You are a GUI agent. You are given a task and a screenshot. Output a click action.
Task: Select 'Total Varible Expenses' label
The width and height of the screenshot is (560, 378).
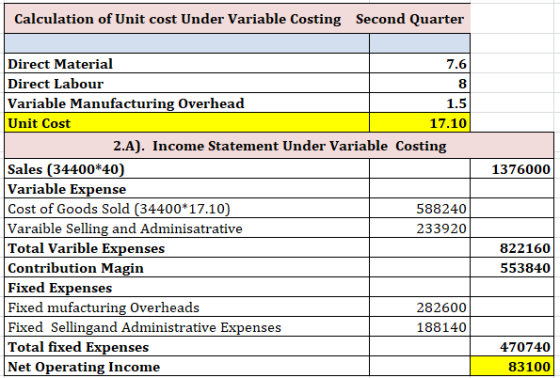pos(187,248)
